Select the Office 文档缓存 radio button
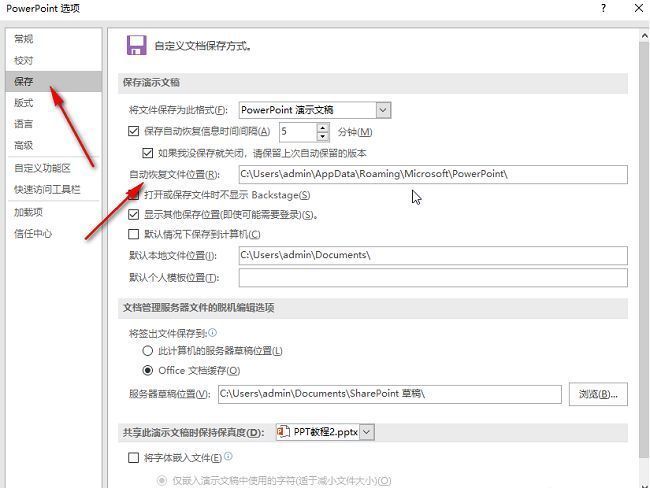 (x=148, y=370)
